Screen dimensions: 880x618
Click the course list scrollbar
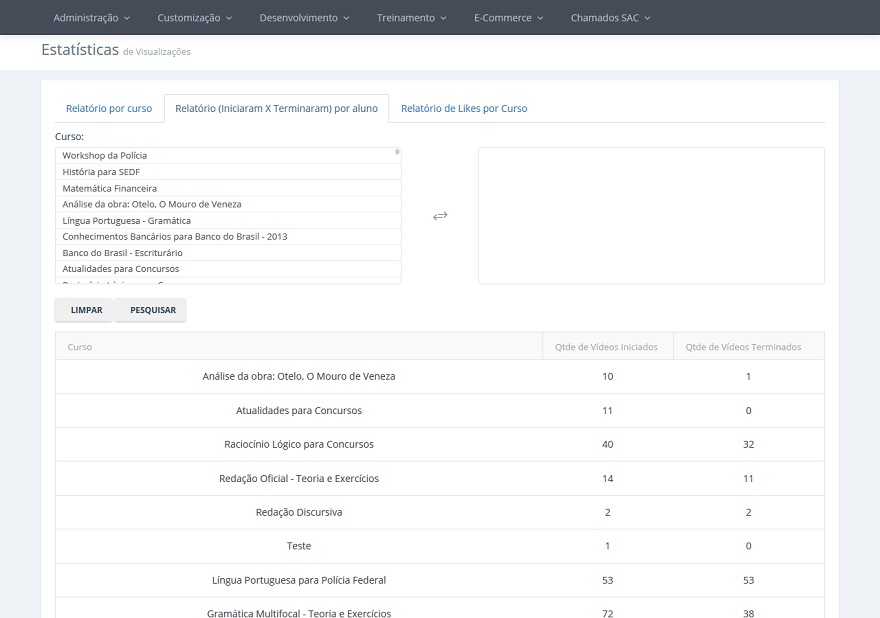(398, 200)
